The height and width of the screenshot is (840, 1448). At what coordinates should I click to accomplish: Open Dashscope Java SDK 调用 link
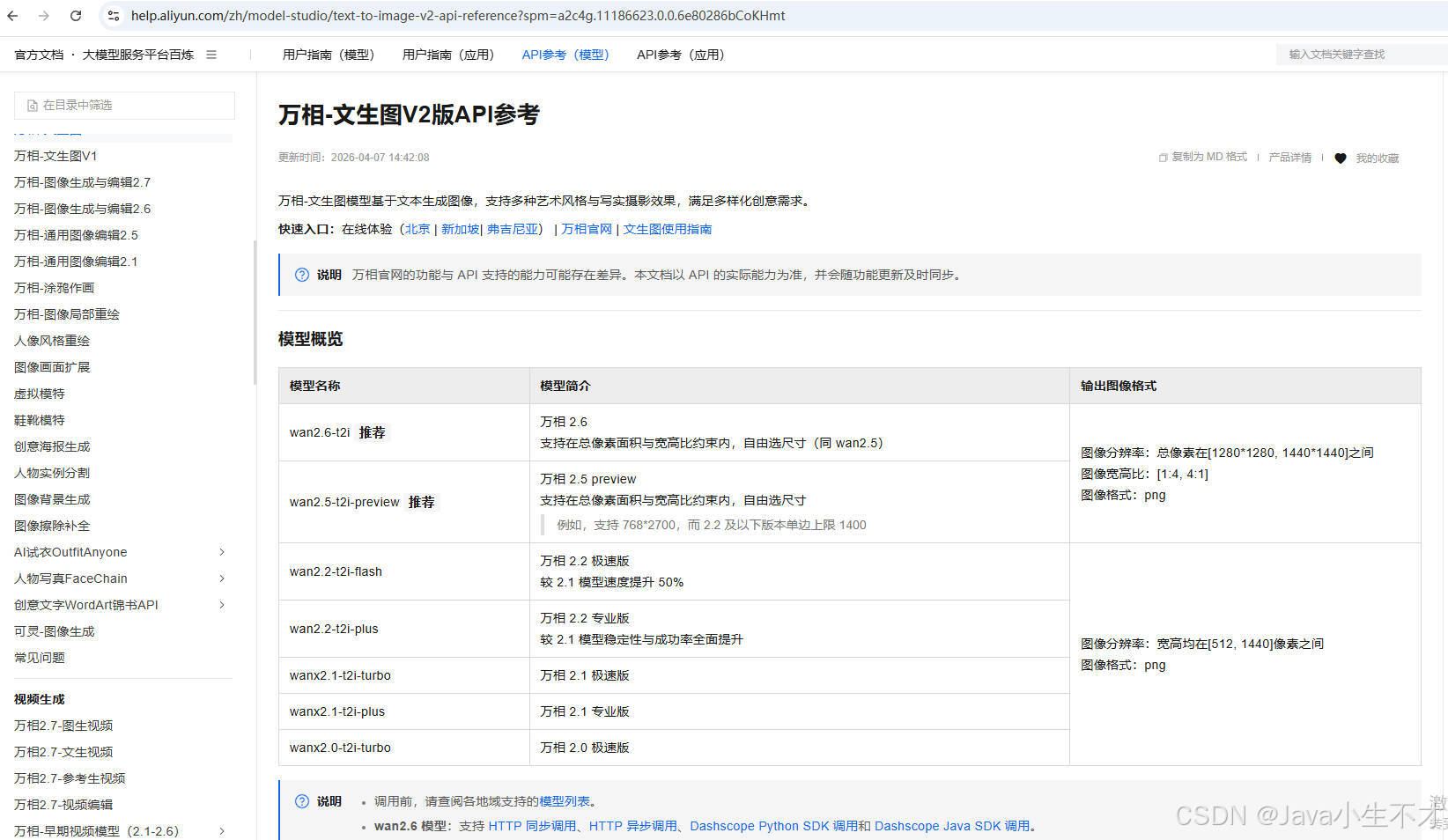952,826
